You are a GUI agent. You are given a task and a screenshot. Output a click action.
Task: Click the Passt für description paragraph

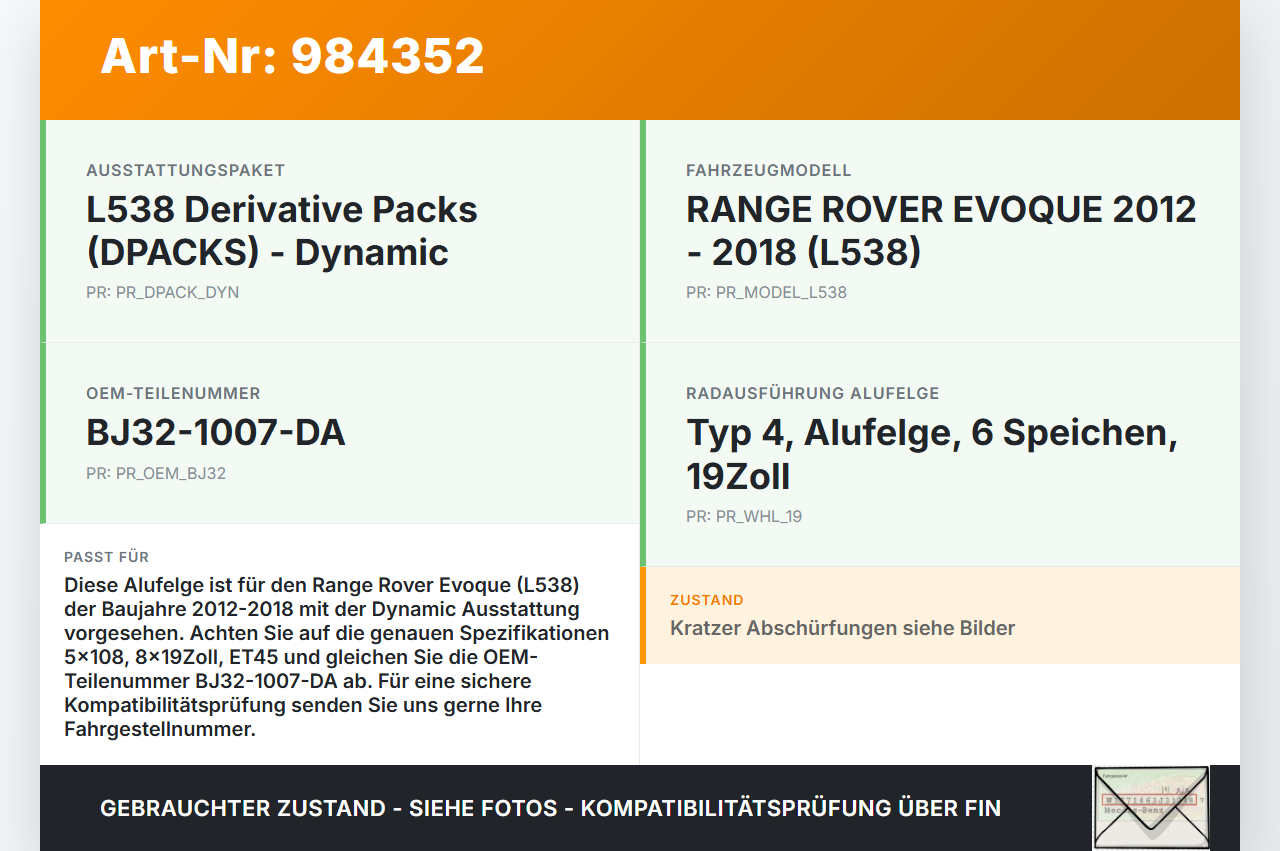(x=337, y=657)
